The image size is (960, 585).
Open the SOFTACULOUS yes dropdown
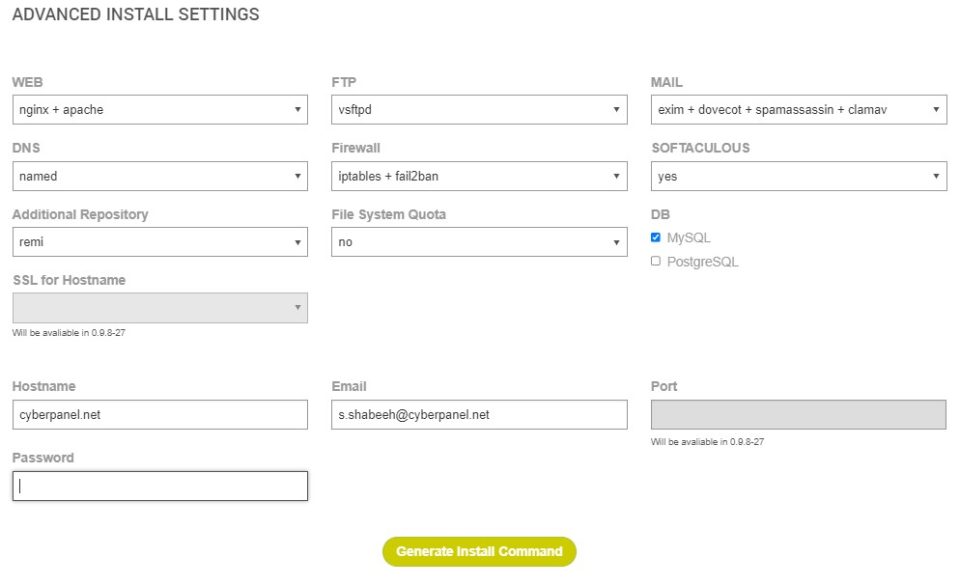[x=799, y=176]
